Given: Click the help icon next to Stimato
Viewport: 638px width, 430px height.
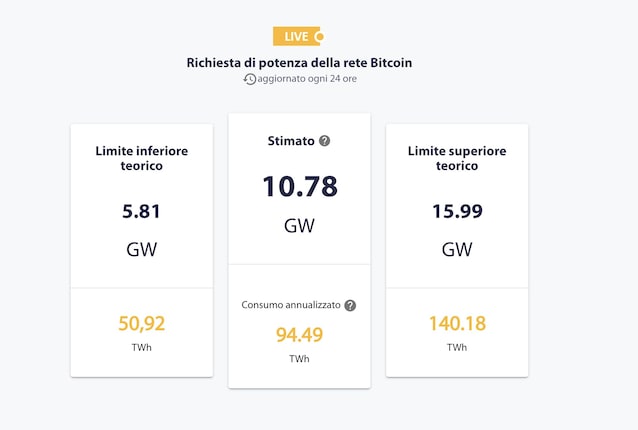Looking at the screenshot, I should click(x=324, y=141).
